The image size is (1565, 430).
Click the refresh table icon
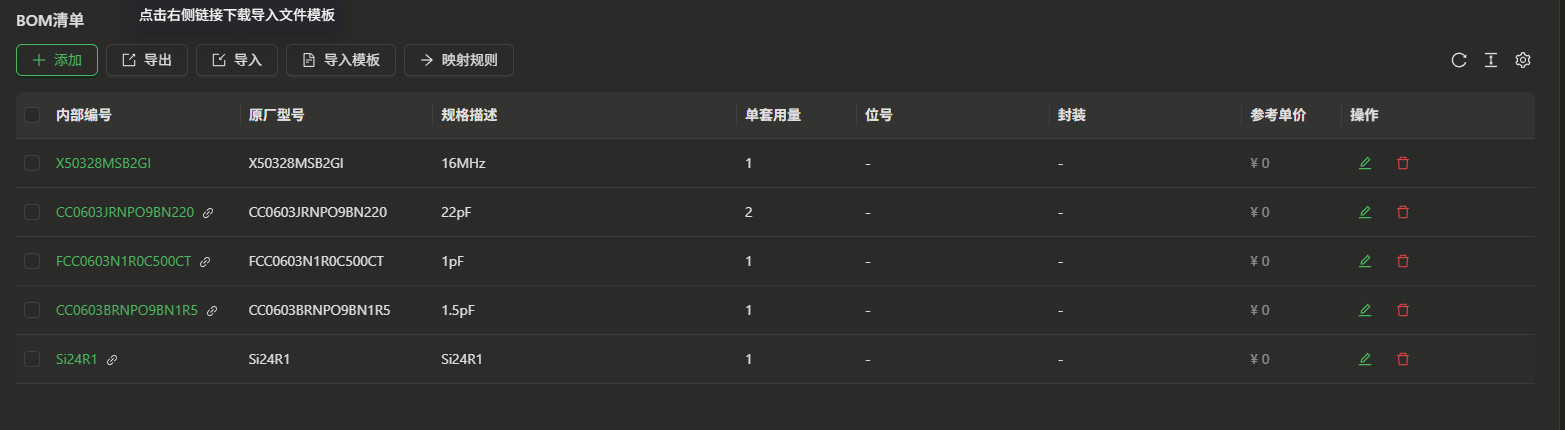click(x=1459, y=60)
